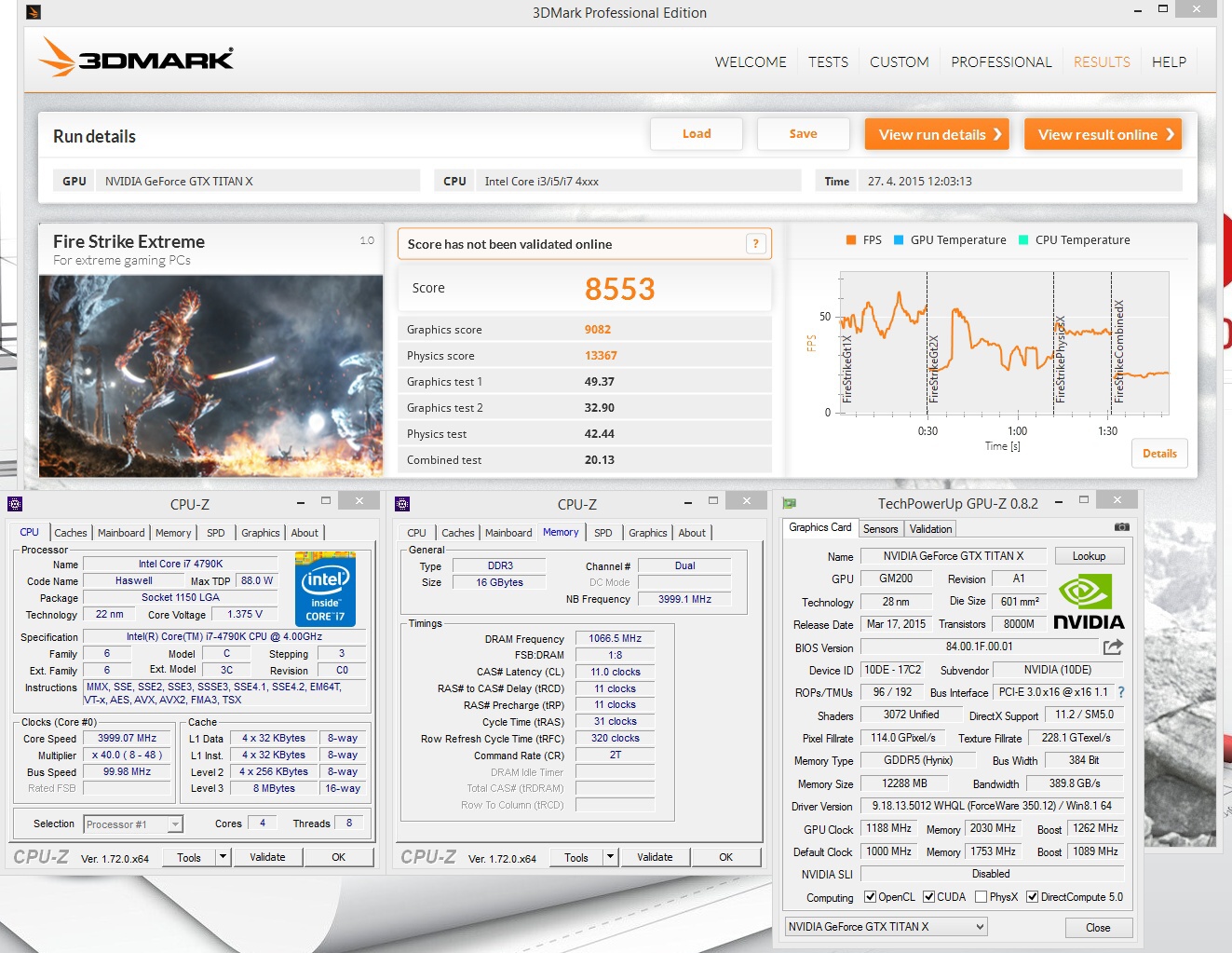Viewport: 1232px width, 953px height.
Task: Open the PROFESSIONAL section in 3DMark
Action: click(x=1001, y=62)
